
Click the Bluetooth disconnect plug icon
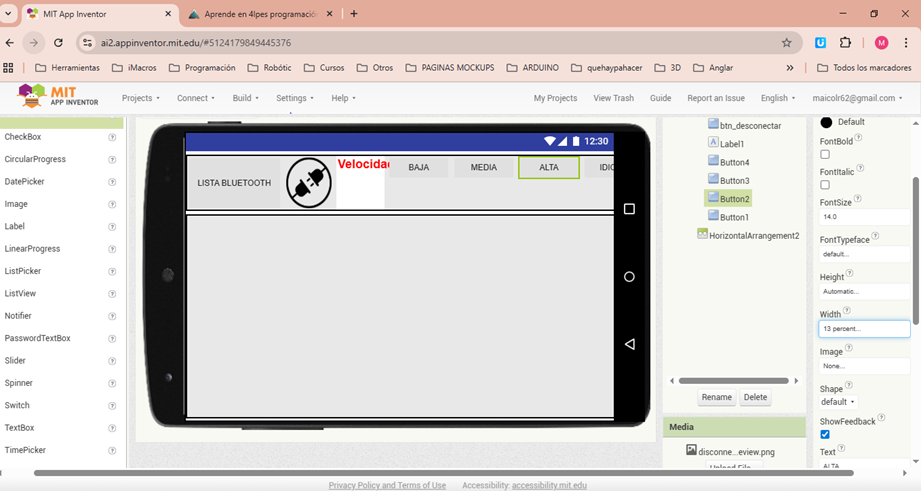click(x=309, y=183)
